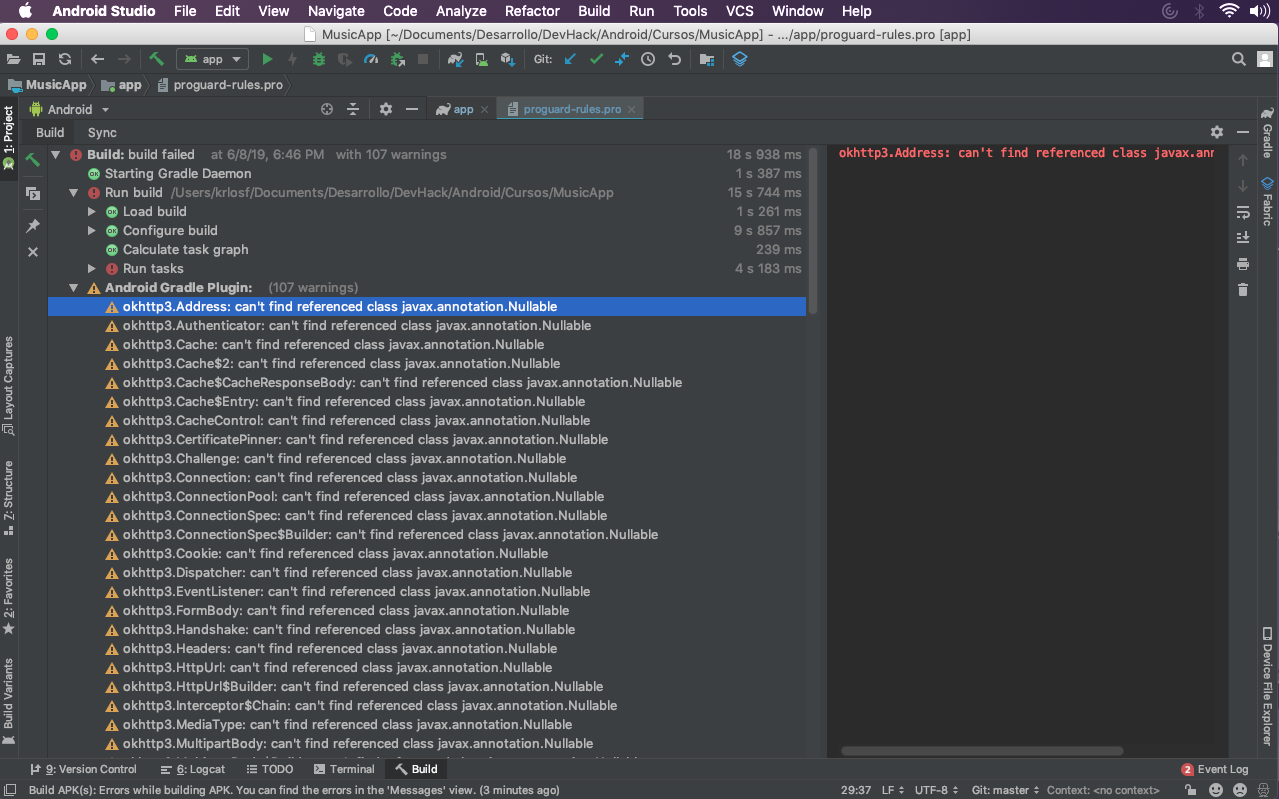Navigate back with left arrow icon
The width and height of the screenshot is (1279, 799).
97,60
